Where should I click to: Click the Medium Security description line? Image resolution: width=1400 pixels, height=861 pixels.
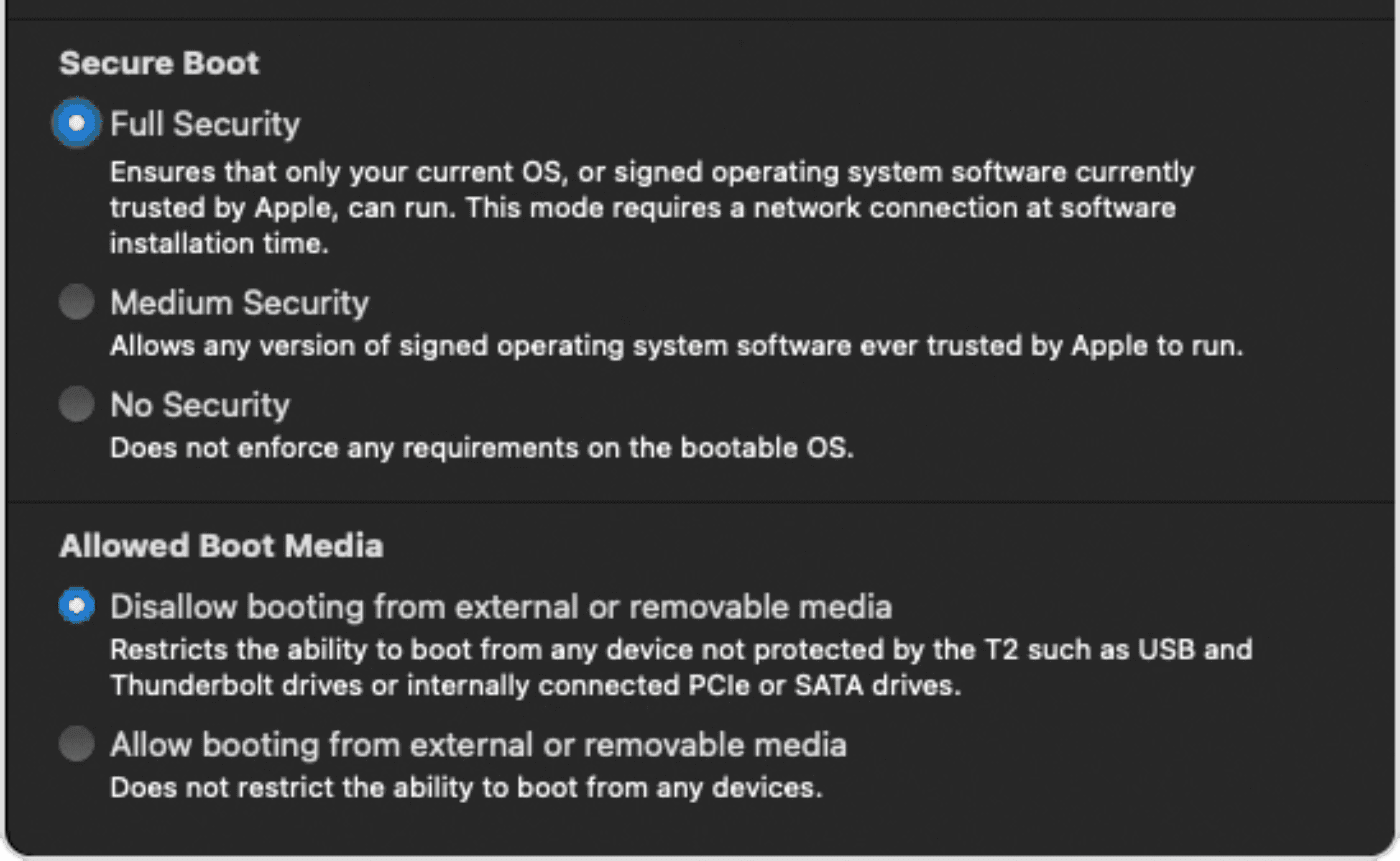pyautogui.click(x=676, y=346)
